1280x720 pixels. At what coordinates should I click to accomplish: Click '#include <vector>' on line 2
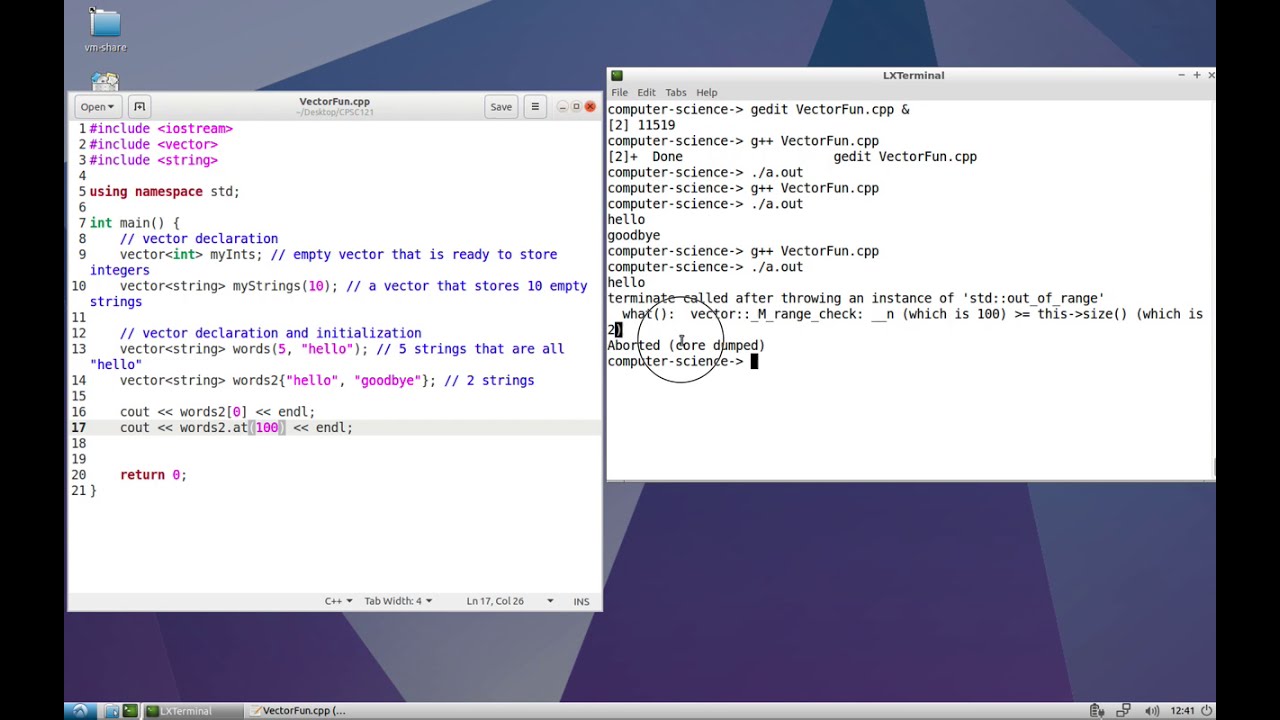click(x=153, y=145)
